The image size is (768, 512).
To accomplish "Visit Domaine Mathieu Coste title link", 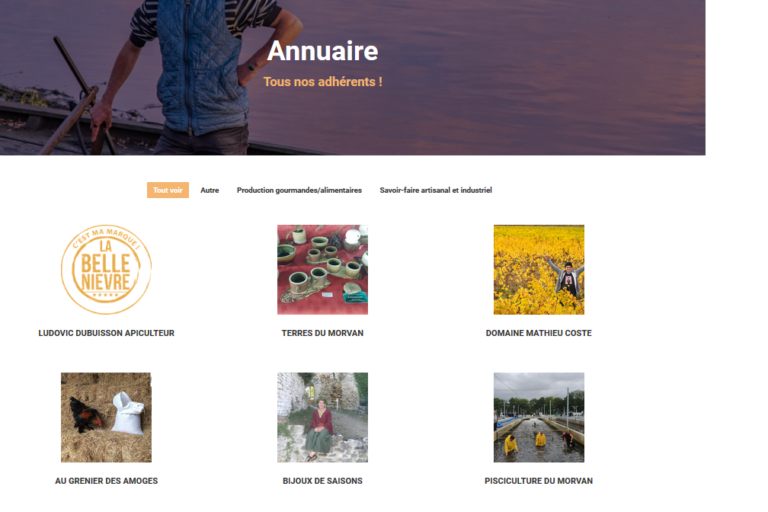I will [539, 333].
